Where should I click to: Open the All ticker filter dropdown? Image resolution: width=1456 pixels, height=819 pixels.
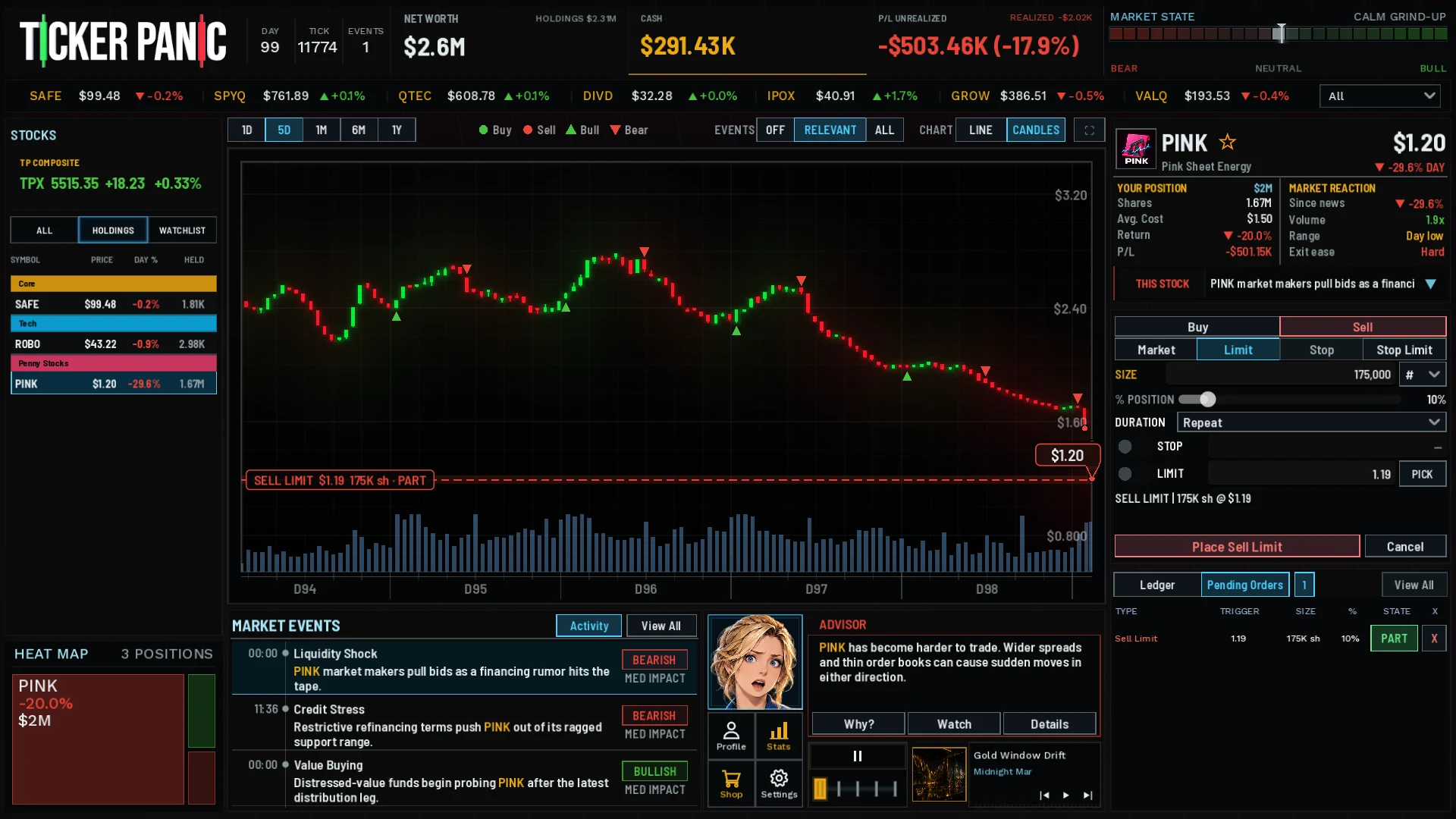click(x=1380, y=96)
